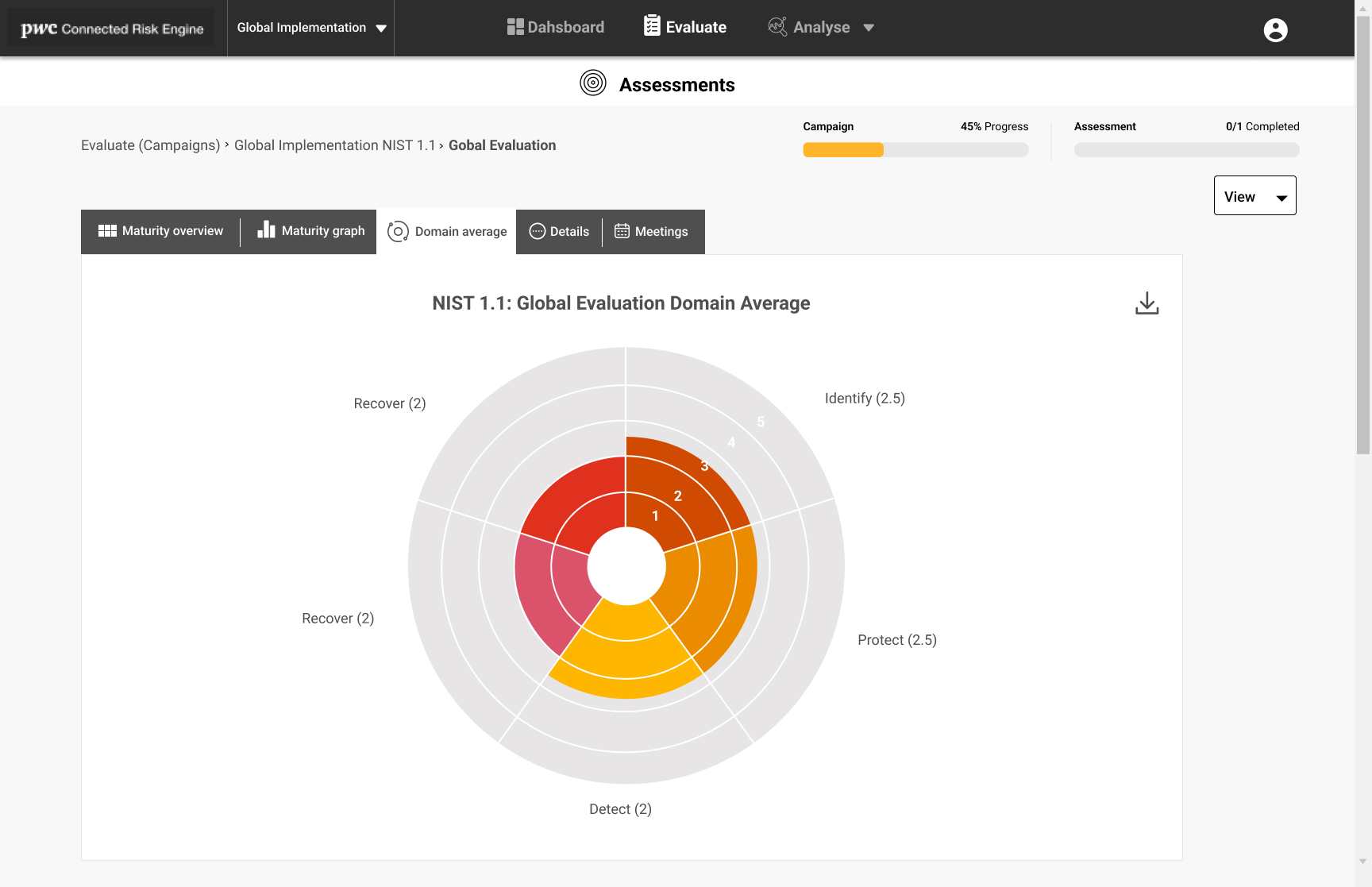The width and height of the screenshot is (1372, 887).
Task: Open the Analyse menu chevron
Action: pyautogui.click(x=869, y=28)
